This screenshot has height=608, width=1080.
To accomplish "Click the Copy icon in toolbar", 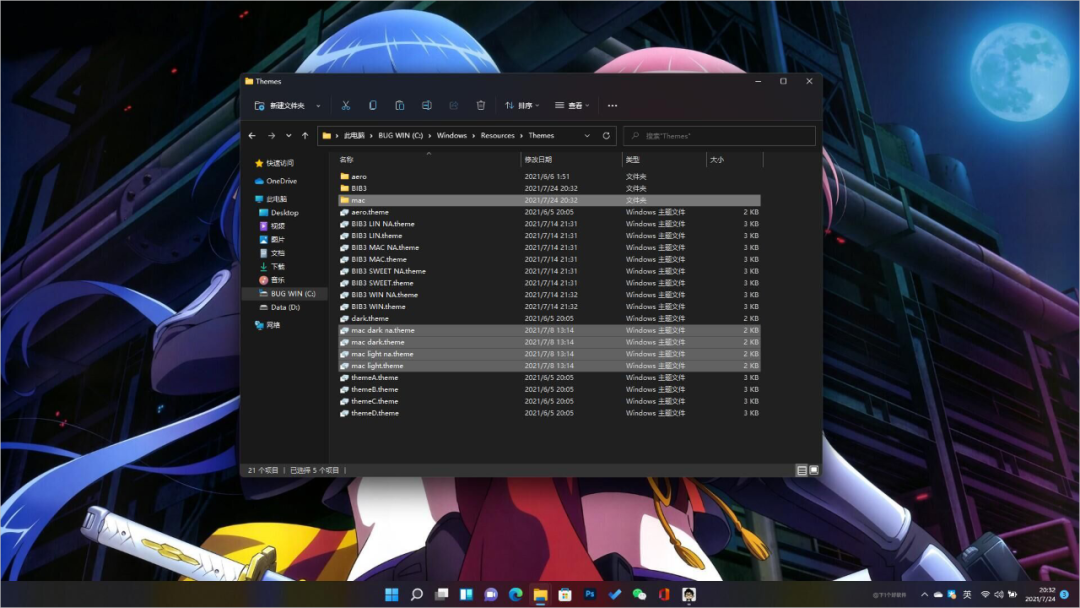I will click(x=372, y=105).
